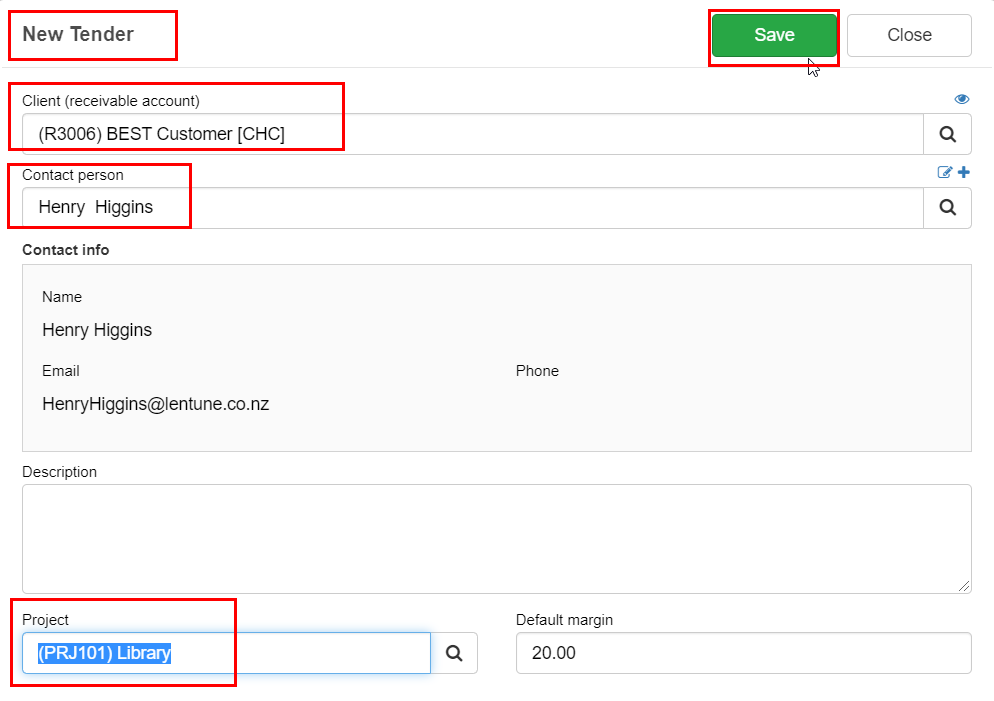Click the New Tender heading
994x701 pixels.
[x=78, y=34]
